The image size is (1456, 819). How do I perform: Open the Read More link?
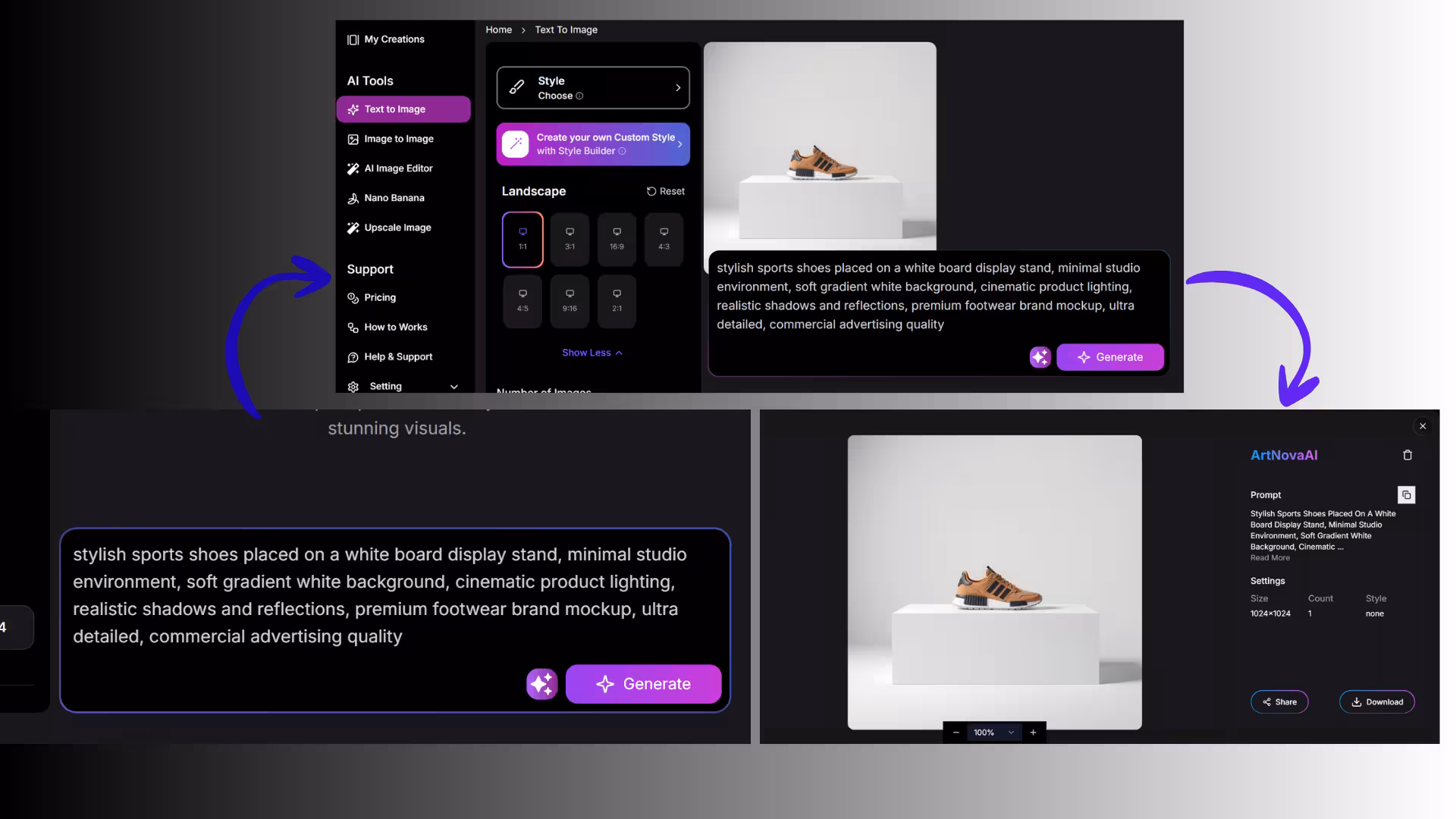[1269, 557]
